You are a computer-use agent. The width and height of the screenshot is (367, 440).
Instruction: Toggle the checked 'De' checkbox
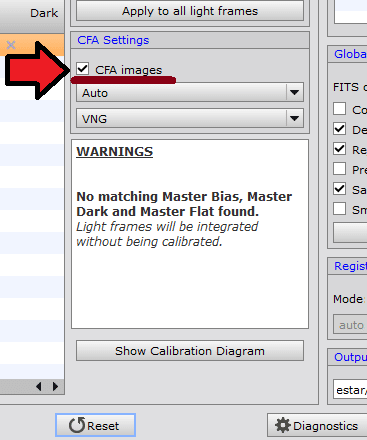point(339,129)
